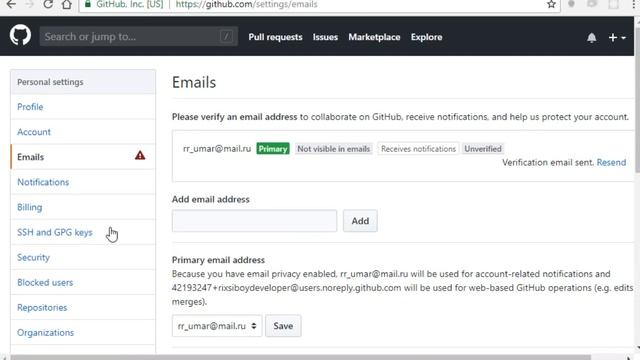Open Pull requests in the header

275,37
